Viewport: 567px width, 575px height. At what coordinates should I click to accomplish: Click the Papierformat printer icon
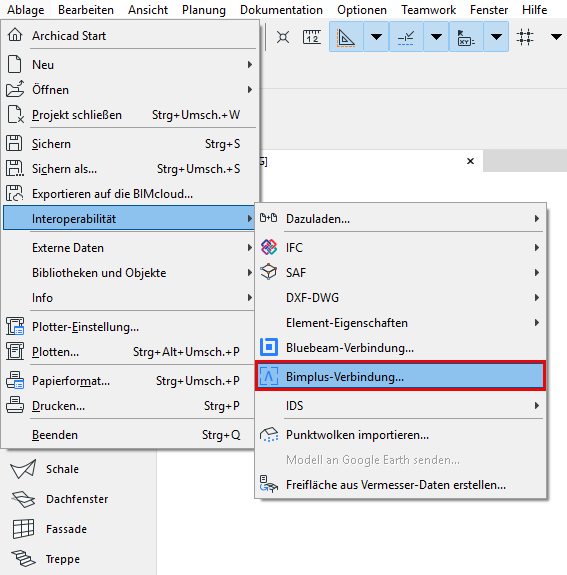[15, 380]
